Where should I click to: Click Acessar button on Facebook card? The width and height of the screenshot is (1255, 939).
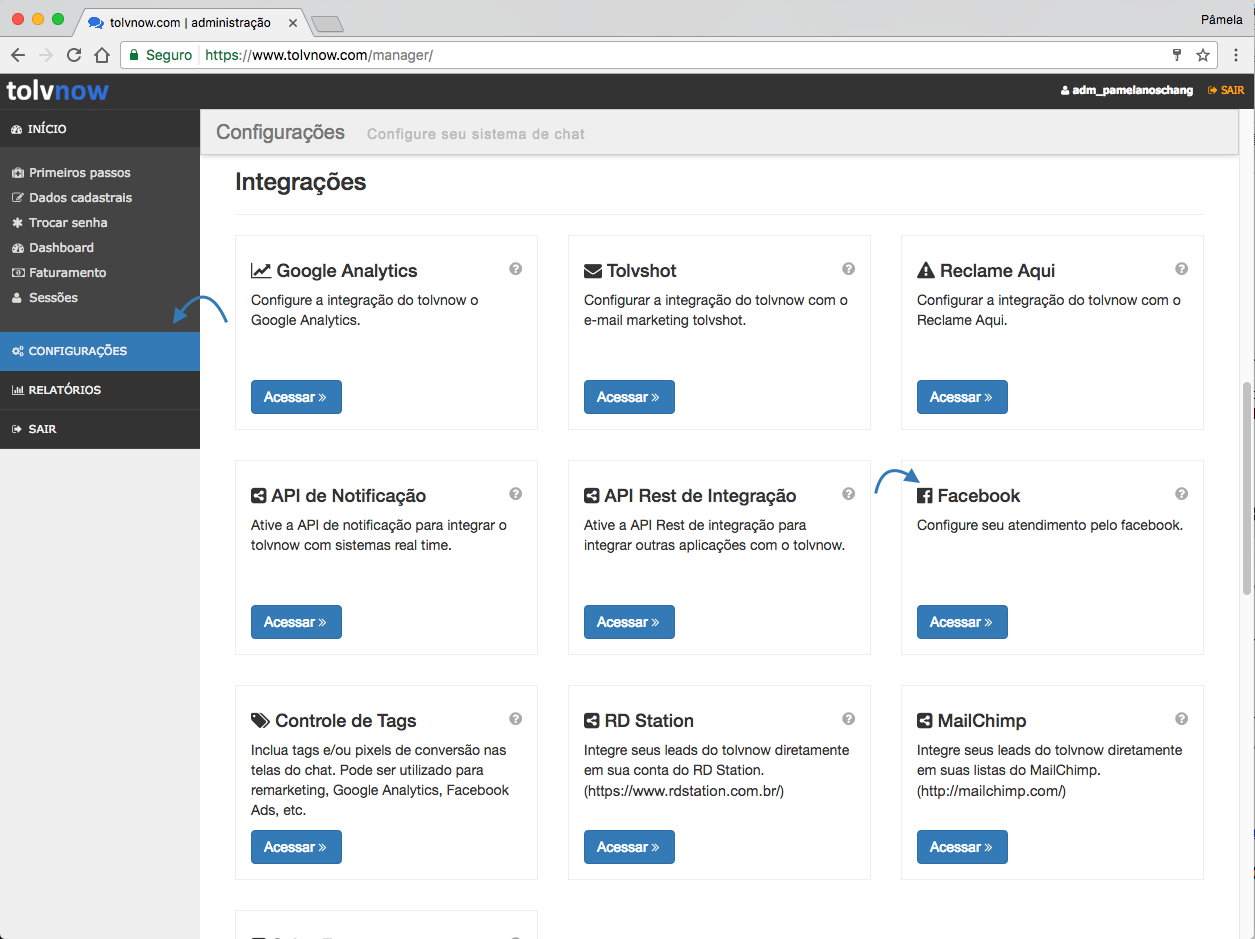tap(962, 622)
